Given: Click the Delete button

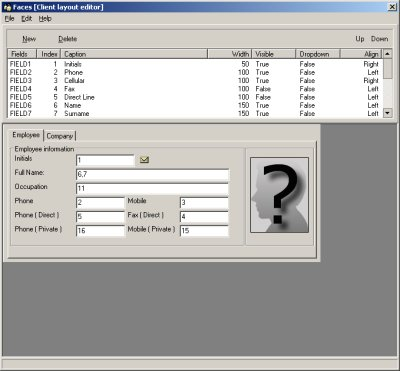Looking at the screenshot, I should pyautogui.click(x=68, y=39).
